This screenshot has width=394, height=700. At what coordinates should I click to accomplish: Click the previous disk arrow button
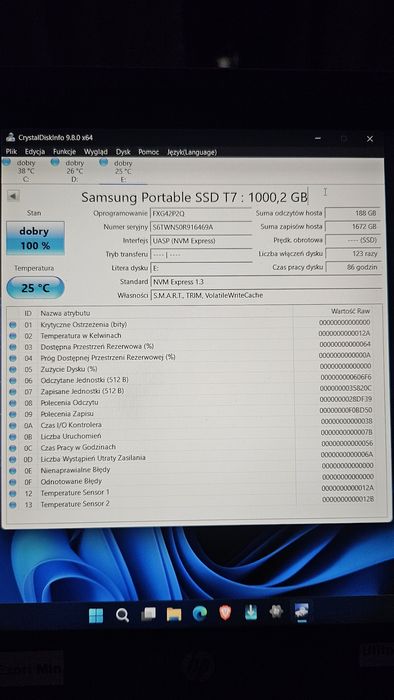tap(13, 196)
